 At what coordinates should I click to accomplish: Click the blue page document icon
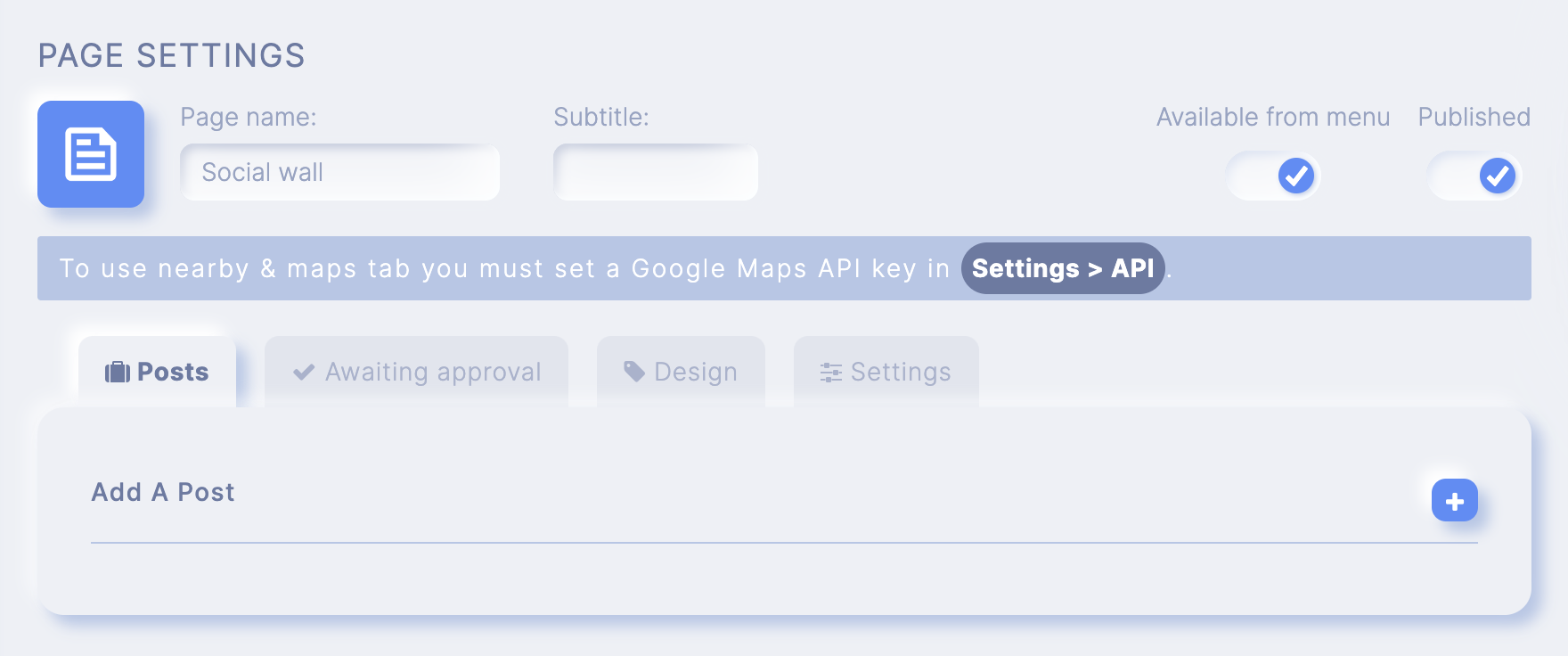91,154
